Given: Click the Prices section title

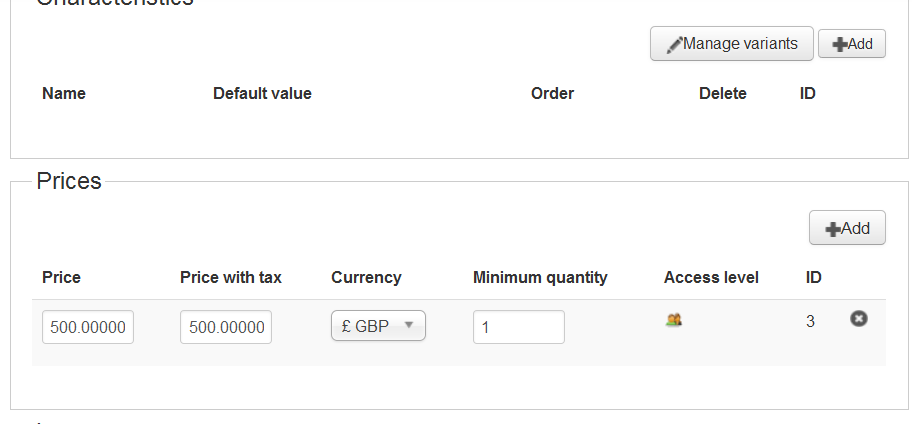Looking at the screenshot, I should (69, 181).
